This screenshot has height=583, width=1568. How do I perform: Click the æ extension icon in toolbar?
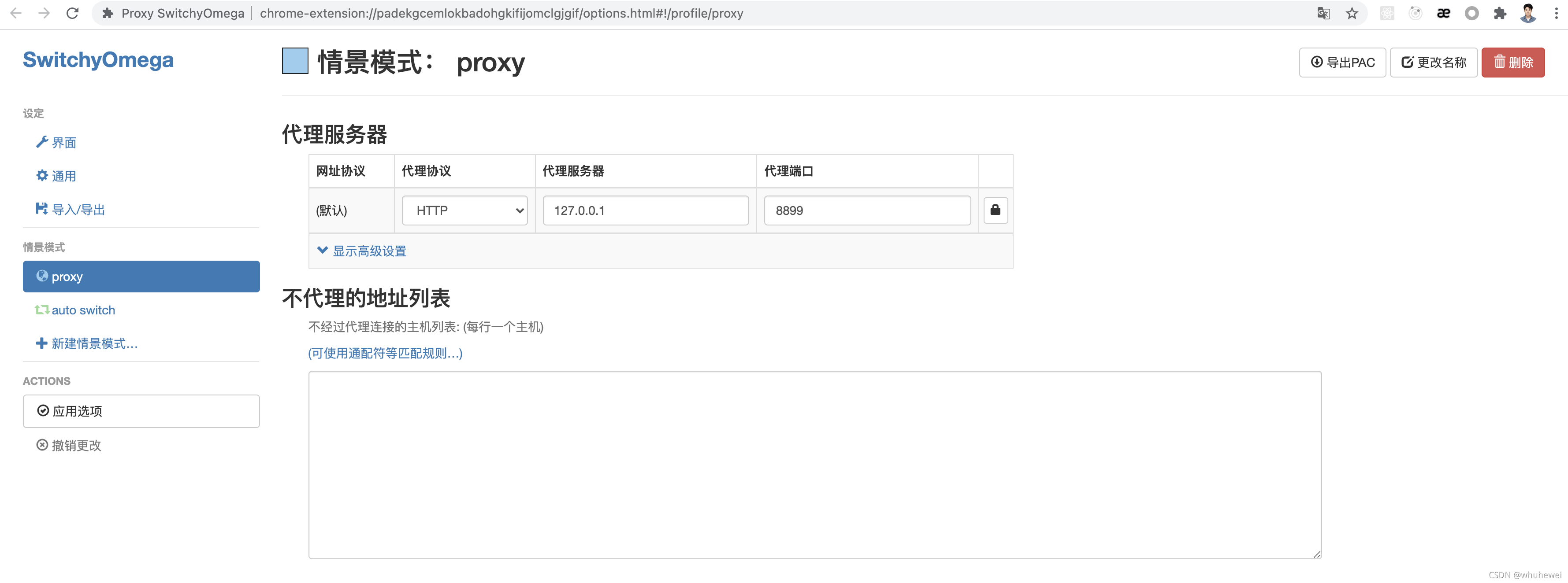click(x=1443, y=13)
